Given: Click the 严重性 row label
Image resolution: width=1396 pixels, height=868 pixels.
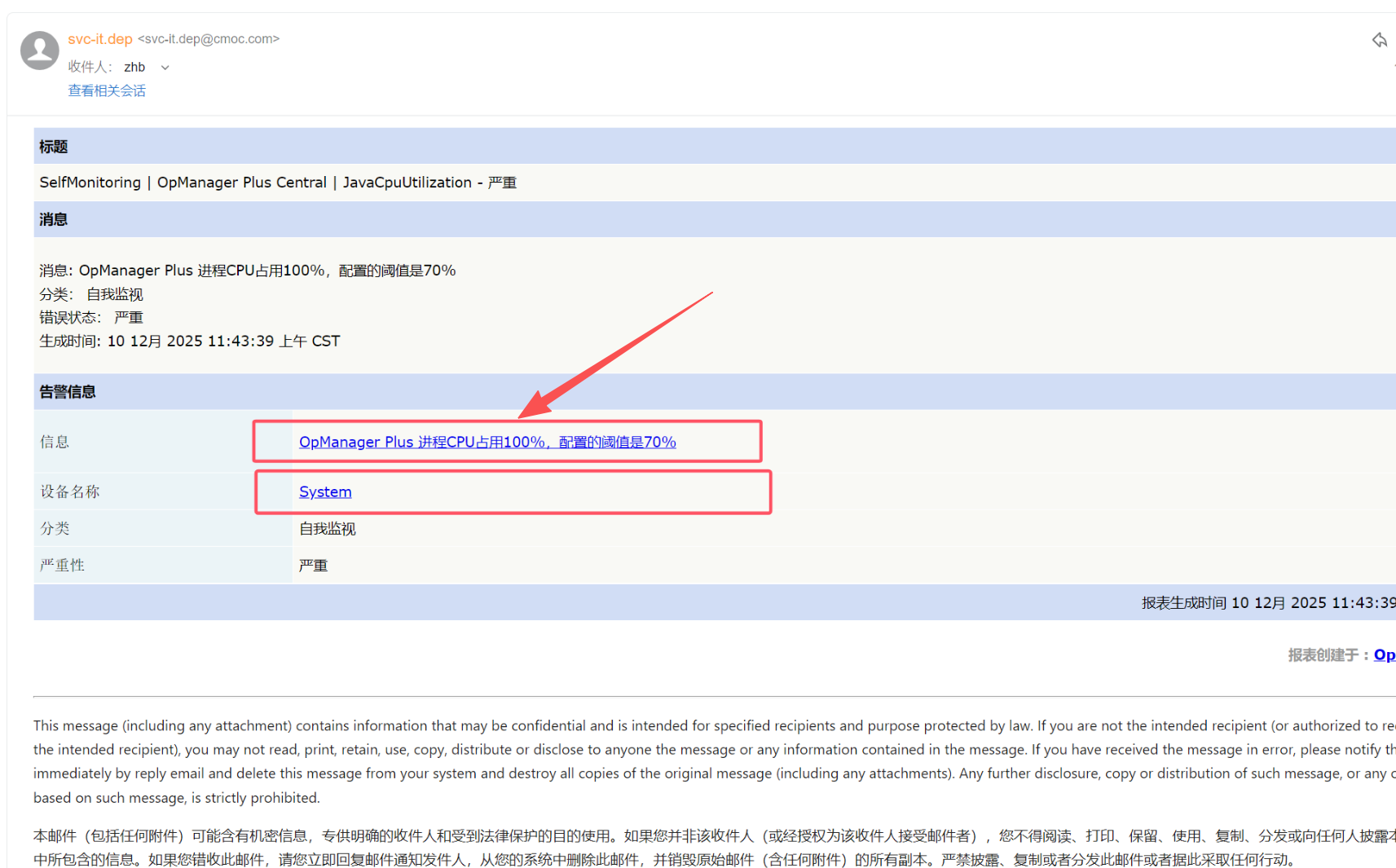Looking at the screenshot, I should [62, 565].
